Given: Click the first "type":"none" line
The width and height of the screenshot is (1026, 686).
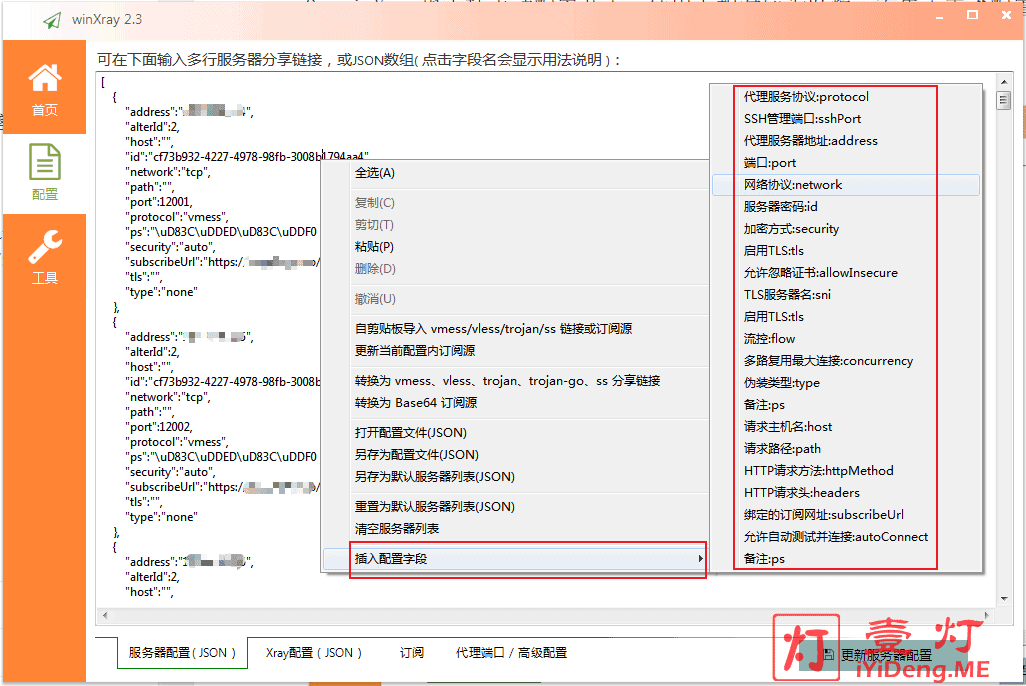Looking at the screenshot, I should point(161,292).
